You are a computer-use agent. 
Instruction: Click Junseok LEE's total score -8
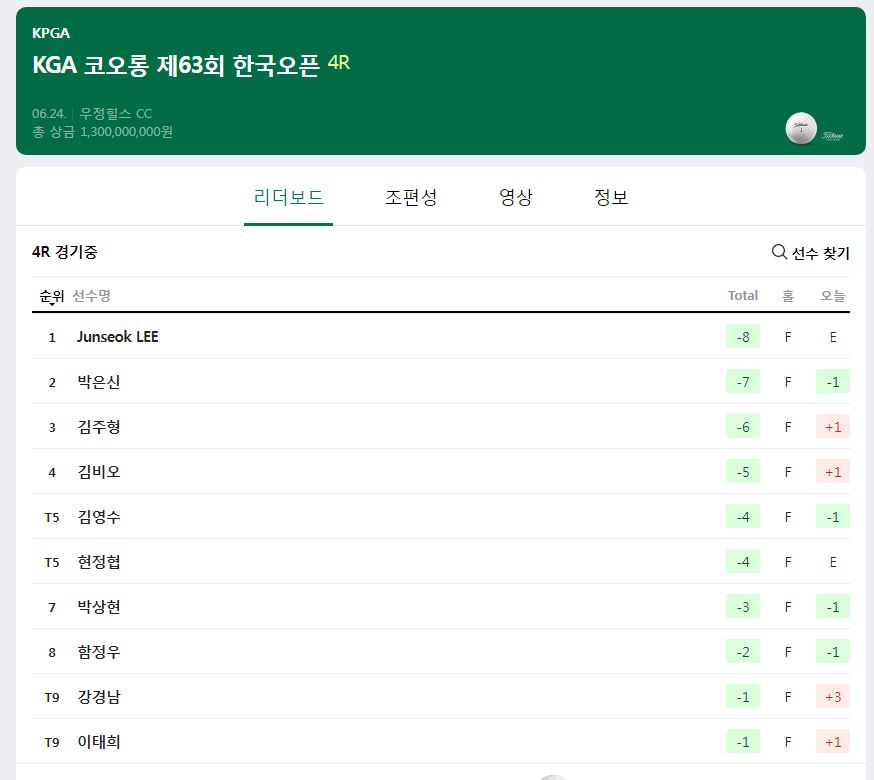742,337
